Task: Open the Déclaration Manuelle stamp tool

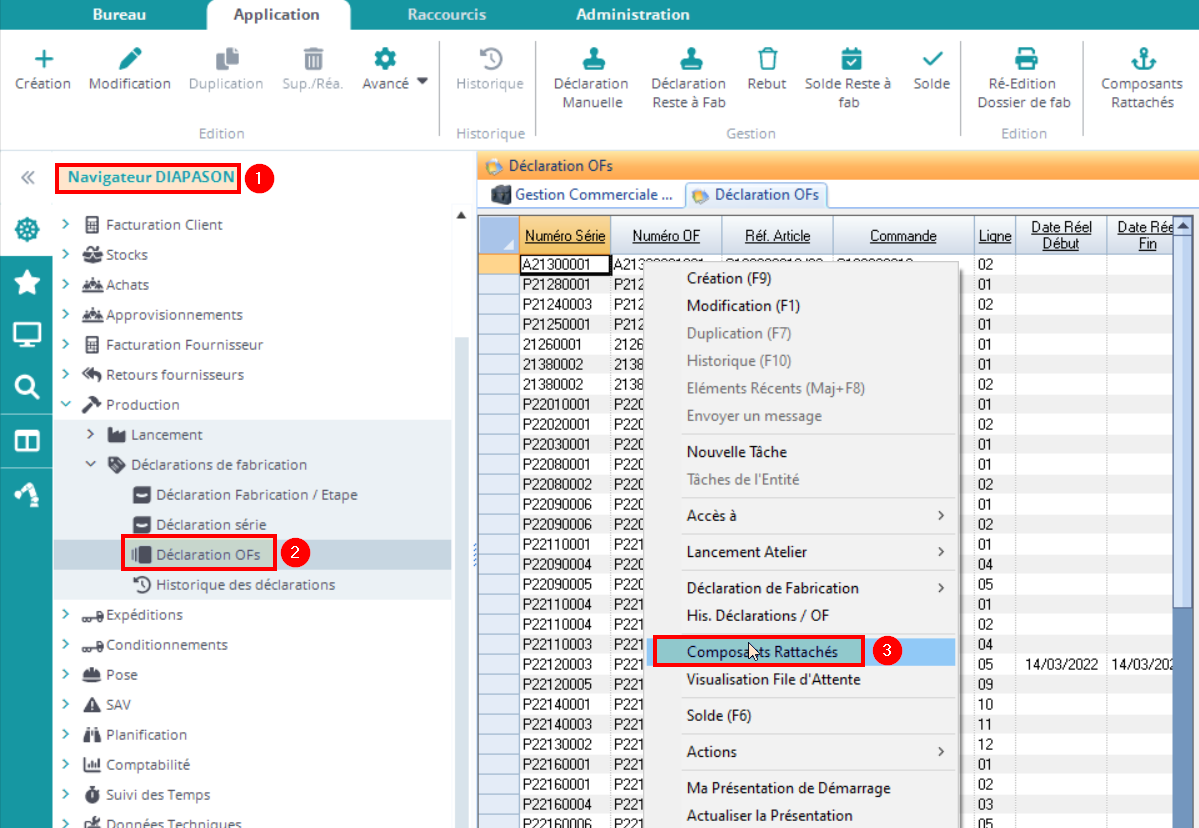Action: (x=591, y=58)
